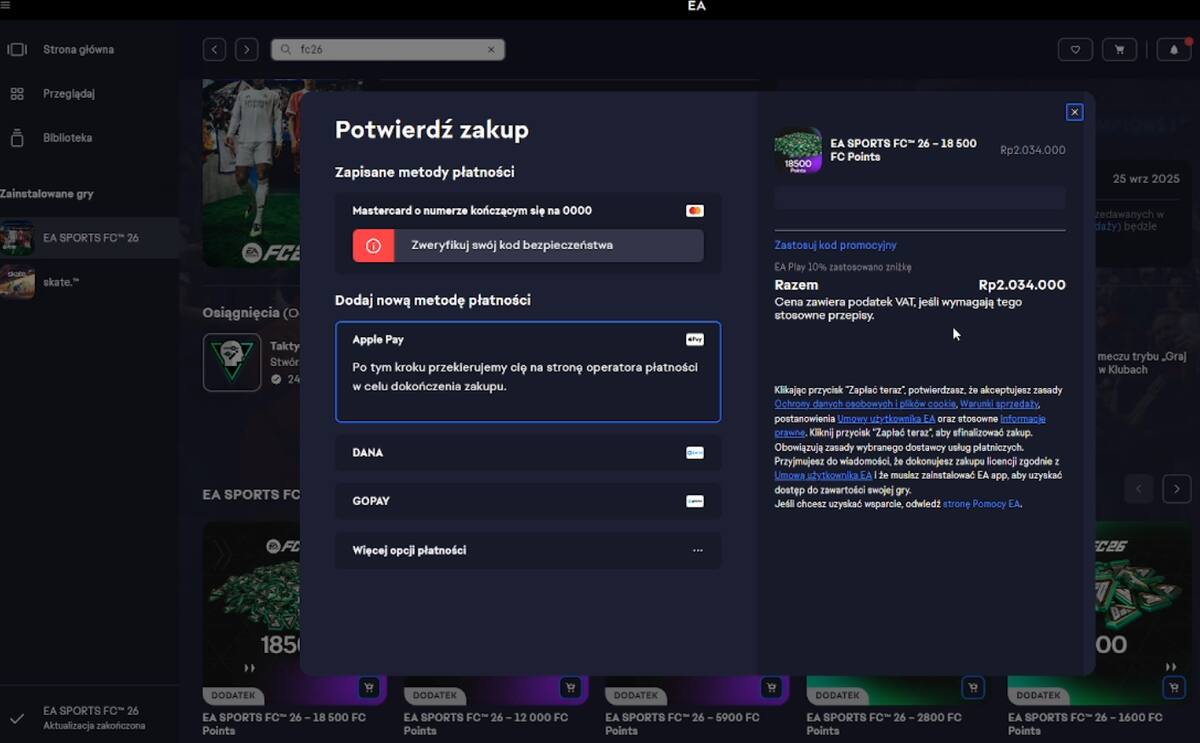Click the DANA logo icon
The width and height of the screenshot is (1200, 743).
point(695,453)
